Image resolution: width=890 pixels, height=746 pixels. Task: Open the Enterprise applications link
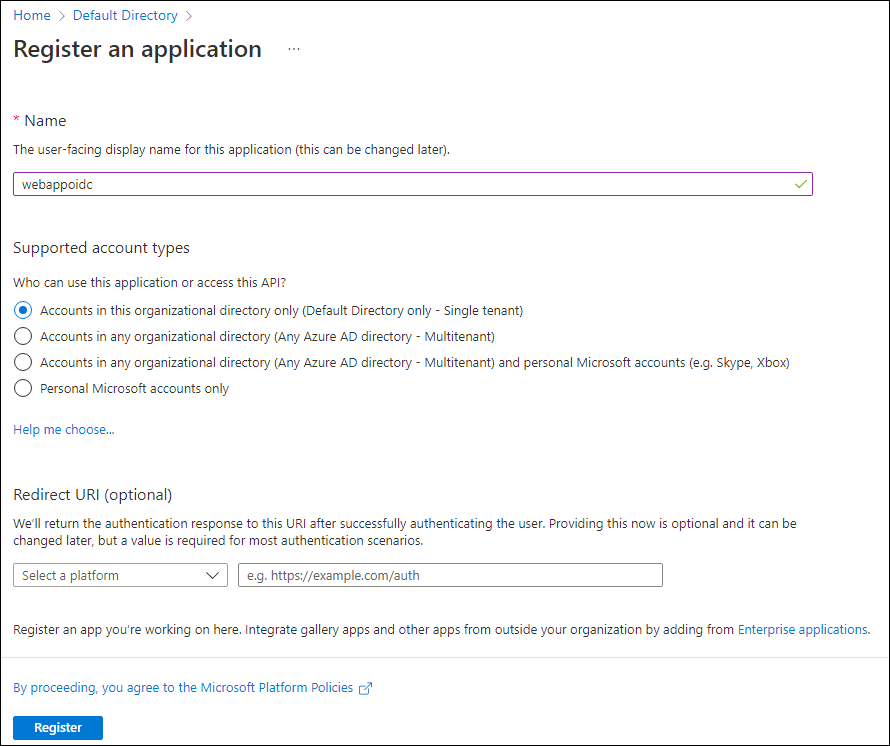(802, 629)
